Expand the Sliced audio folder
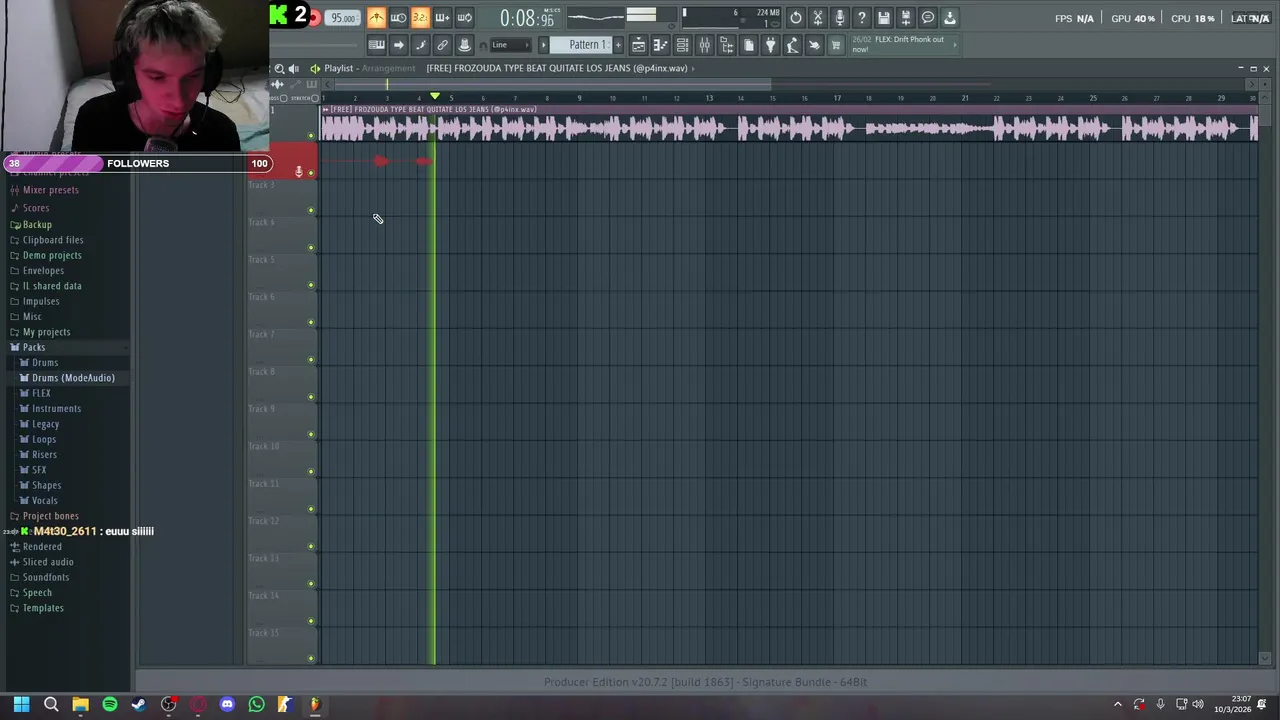 (48, 562)
